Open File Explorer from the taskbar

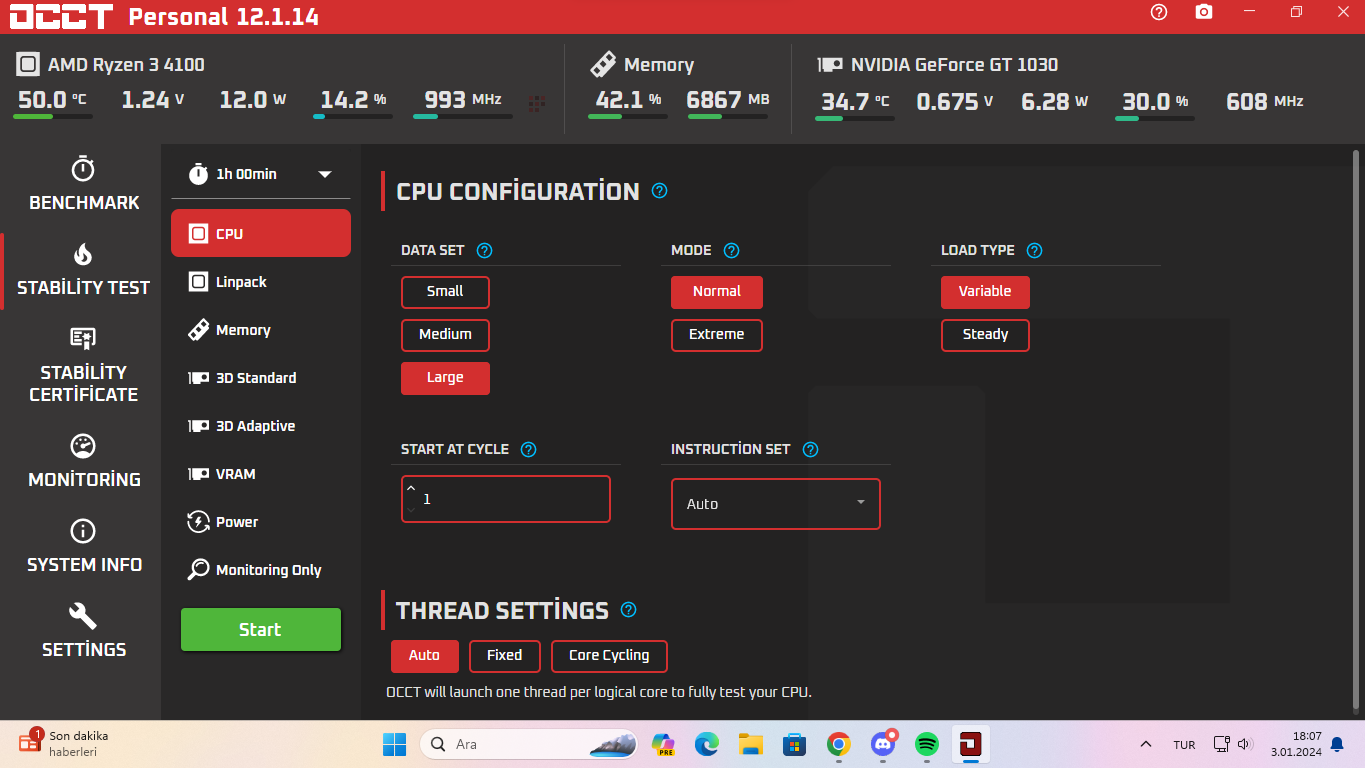(751, 744)
